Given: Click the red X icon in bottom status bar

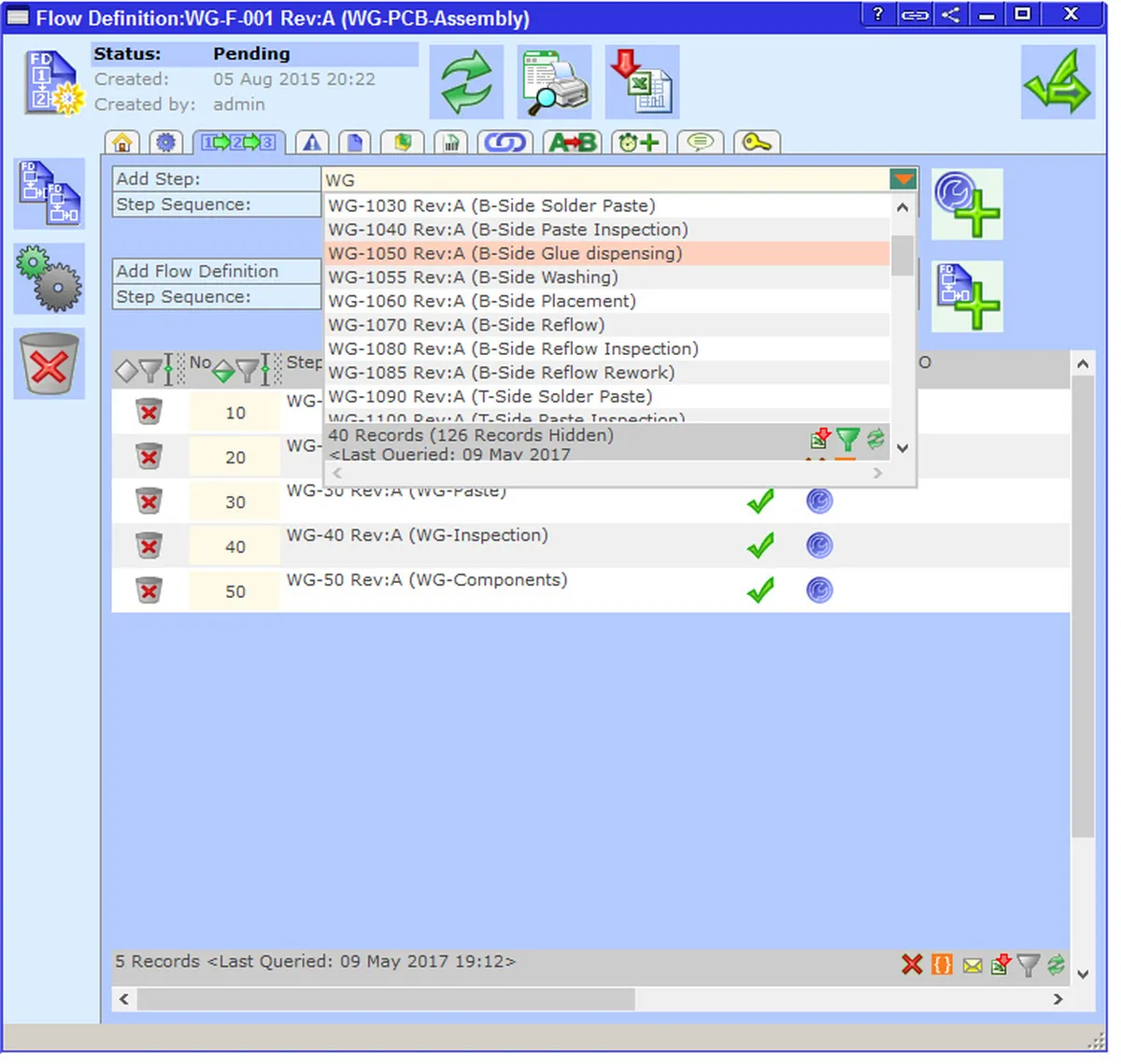Looking at the screenshot, I should click(x=912, y=965).
